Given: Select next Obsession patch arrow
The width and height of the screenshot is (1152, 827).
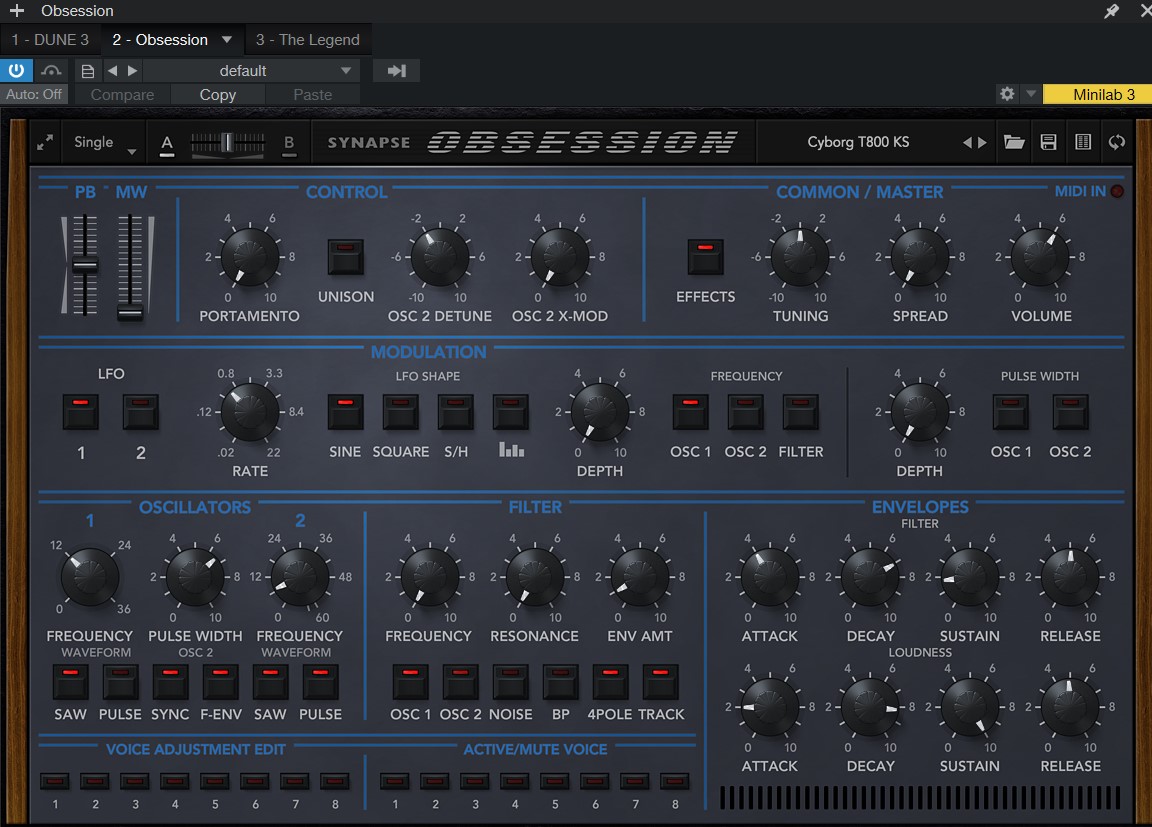Looking at the screenshot, I should click(982, 142).
